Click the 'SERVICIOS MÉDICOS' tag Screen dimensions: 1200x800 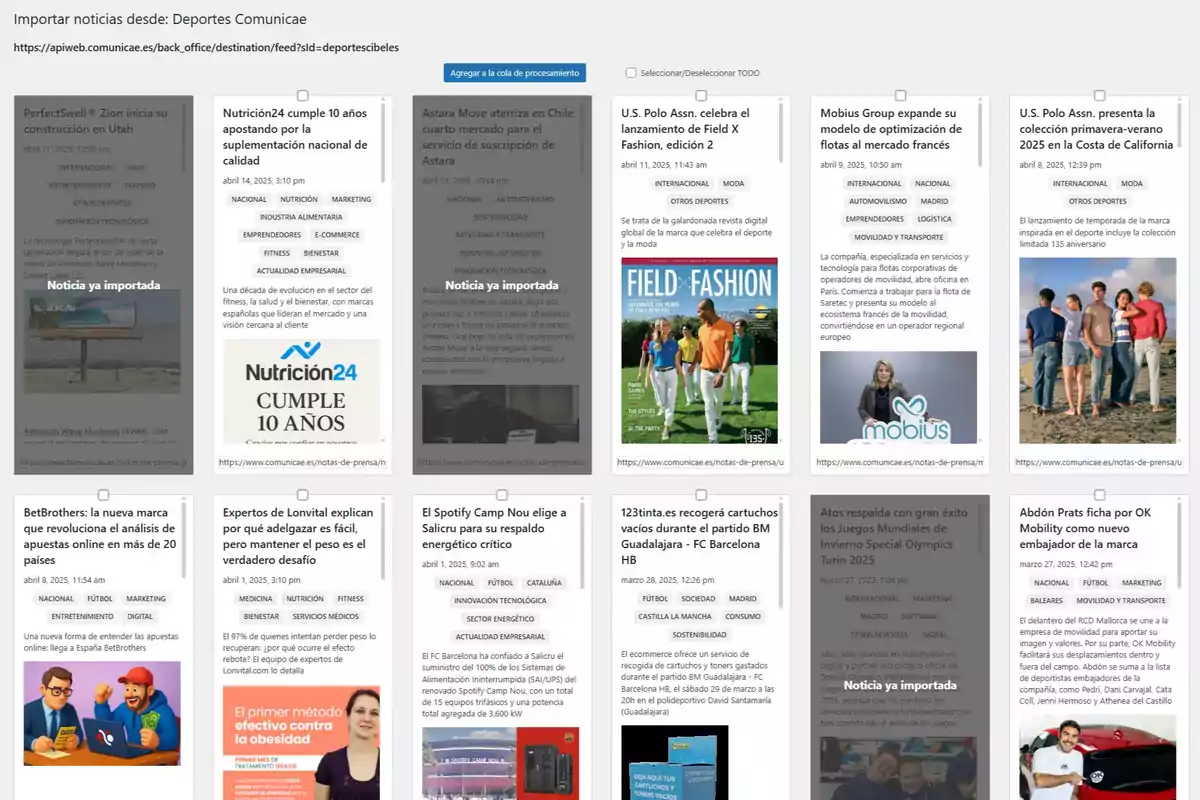(x=325, y=617)
